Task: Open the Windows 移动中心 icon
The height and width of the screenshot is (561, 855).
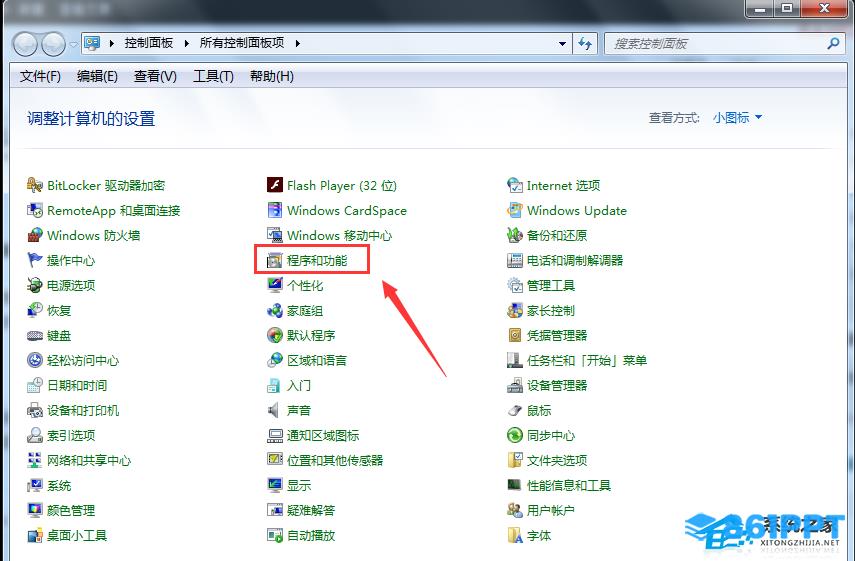Action: [275, 236]
